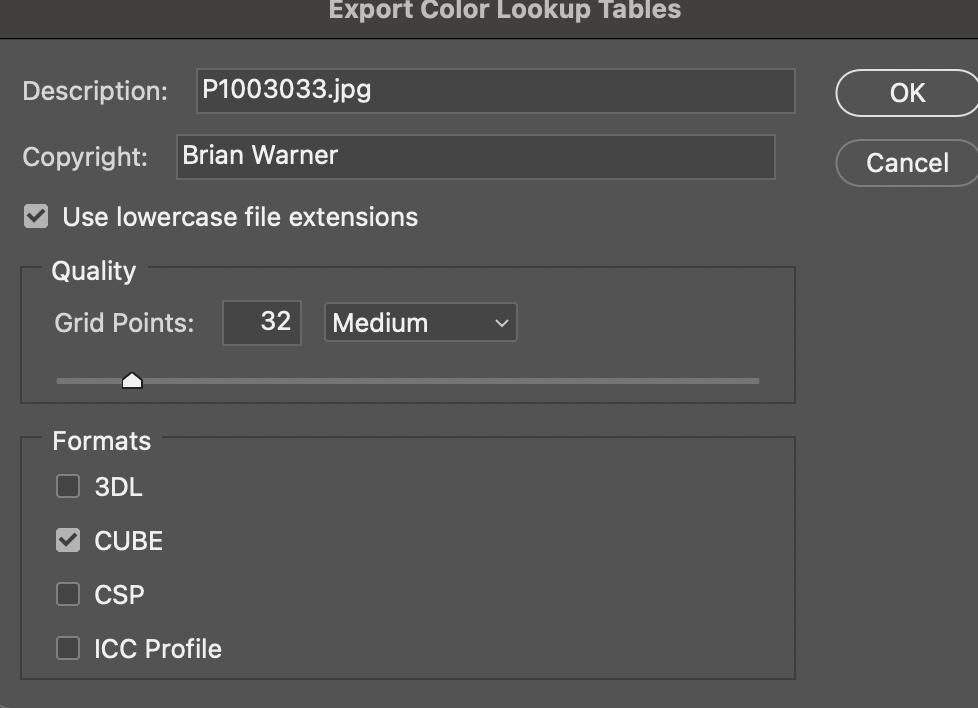This screenshot has height=708, width=978.
Task: Click the Medium dropdown chevron arrow
Action: pyautogui.click(x=501, y=323)
